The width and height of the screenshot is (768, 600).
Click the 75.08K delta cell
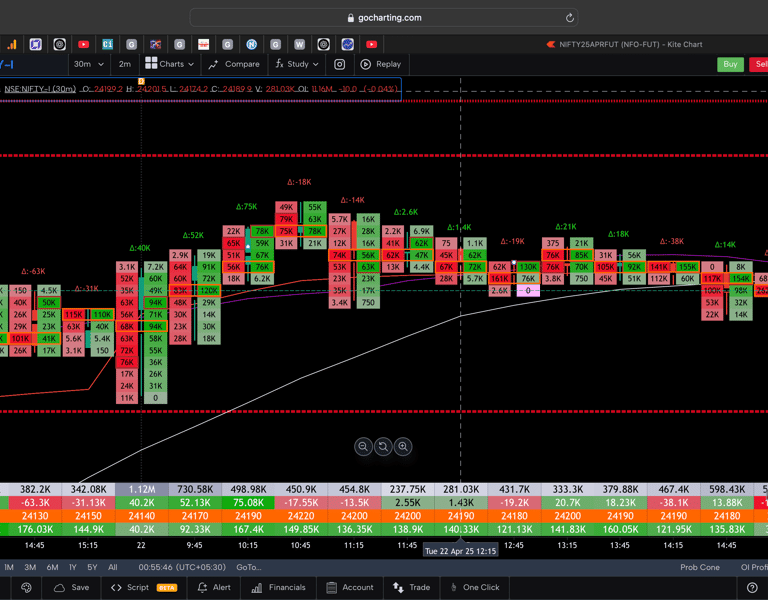point(248,503)
